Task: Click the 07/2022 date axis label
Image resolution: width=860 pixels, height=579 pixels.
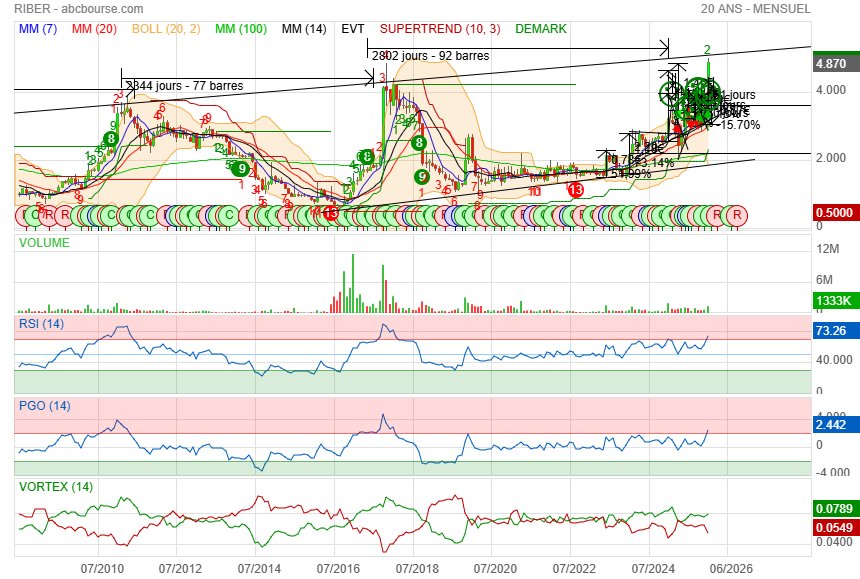Action: click(574, 569)
